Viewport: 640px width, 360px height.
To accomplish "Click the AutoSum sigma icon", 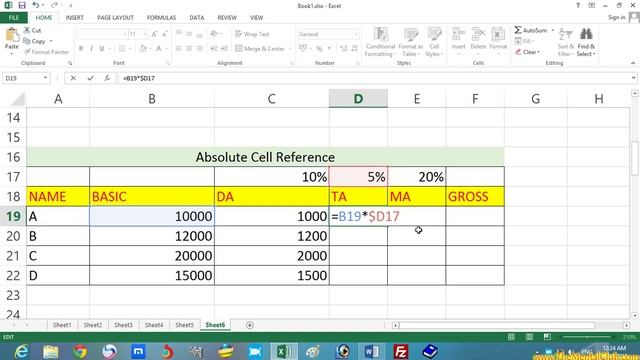I will click(518, 30).
